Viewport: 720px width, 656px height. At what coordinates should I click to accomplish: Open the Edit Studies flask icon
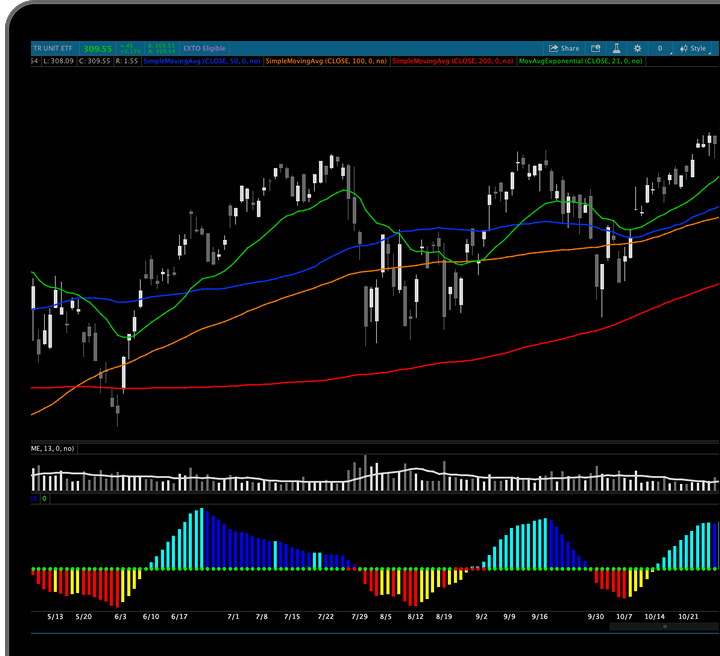617,48
